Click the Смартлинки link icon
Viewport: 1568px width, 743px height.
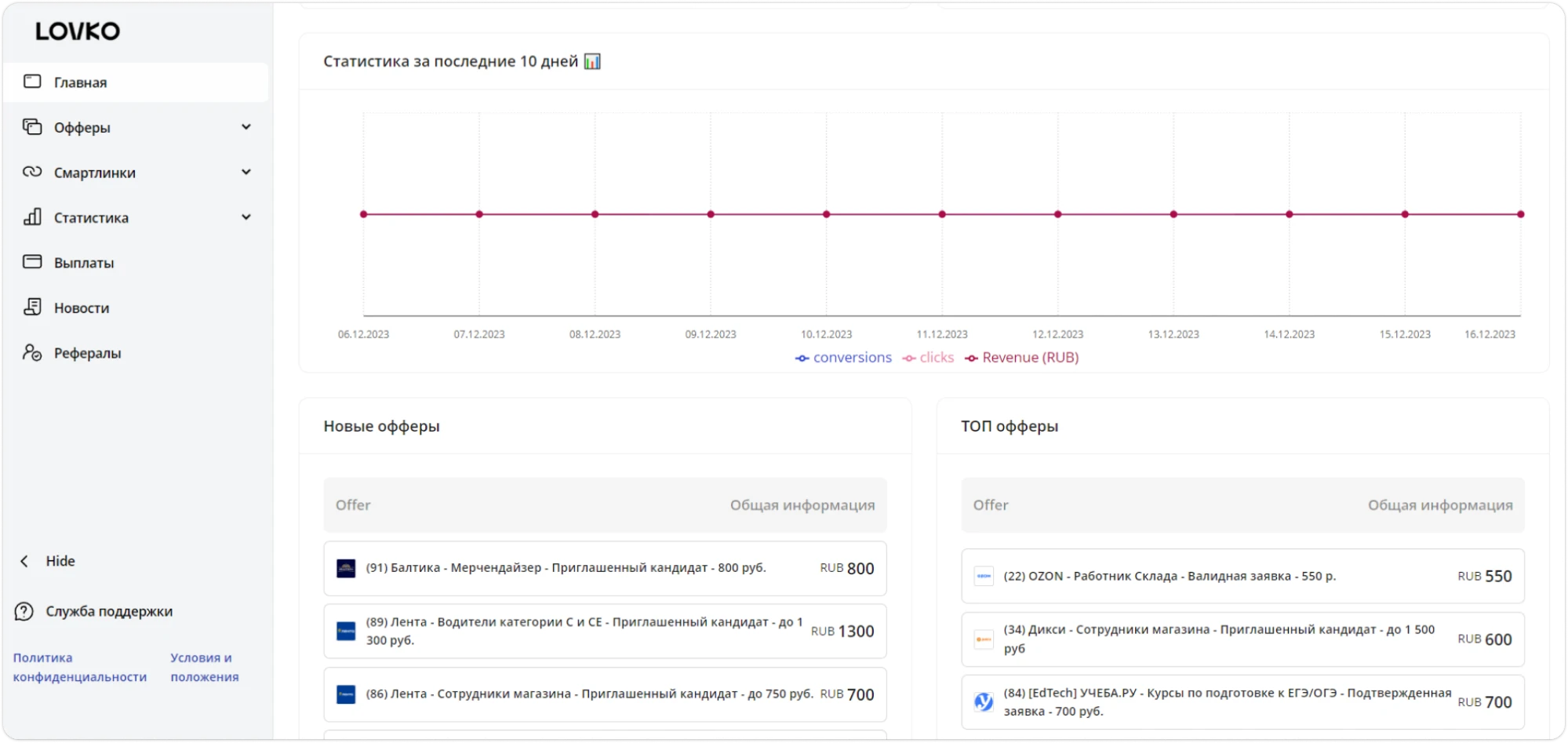32,172
